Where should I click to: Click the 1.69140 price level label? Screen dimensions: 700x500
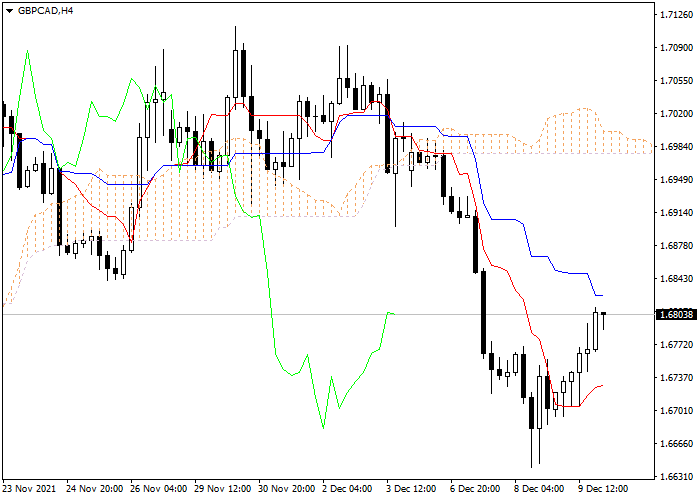[677, 213]
